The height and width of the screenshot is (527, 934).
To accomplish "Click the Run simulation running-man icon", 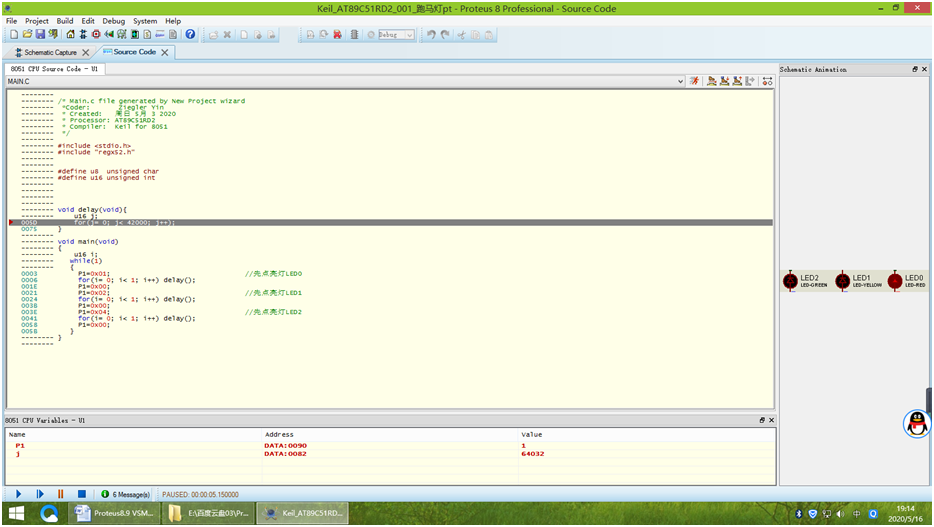I will pyautogui.click(x=695, y=81).
